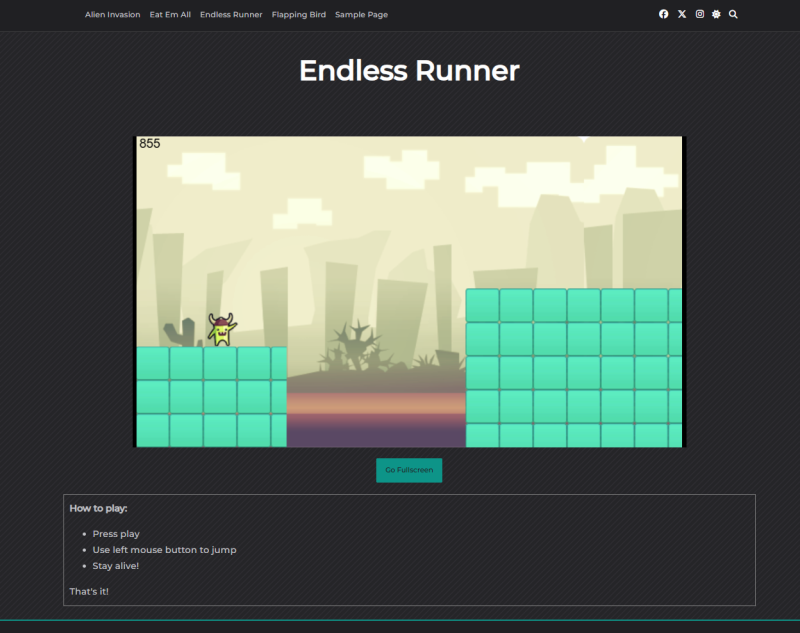
Task: Click the cactus silhouette behind the monster
Action: 181,333
